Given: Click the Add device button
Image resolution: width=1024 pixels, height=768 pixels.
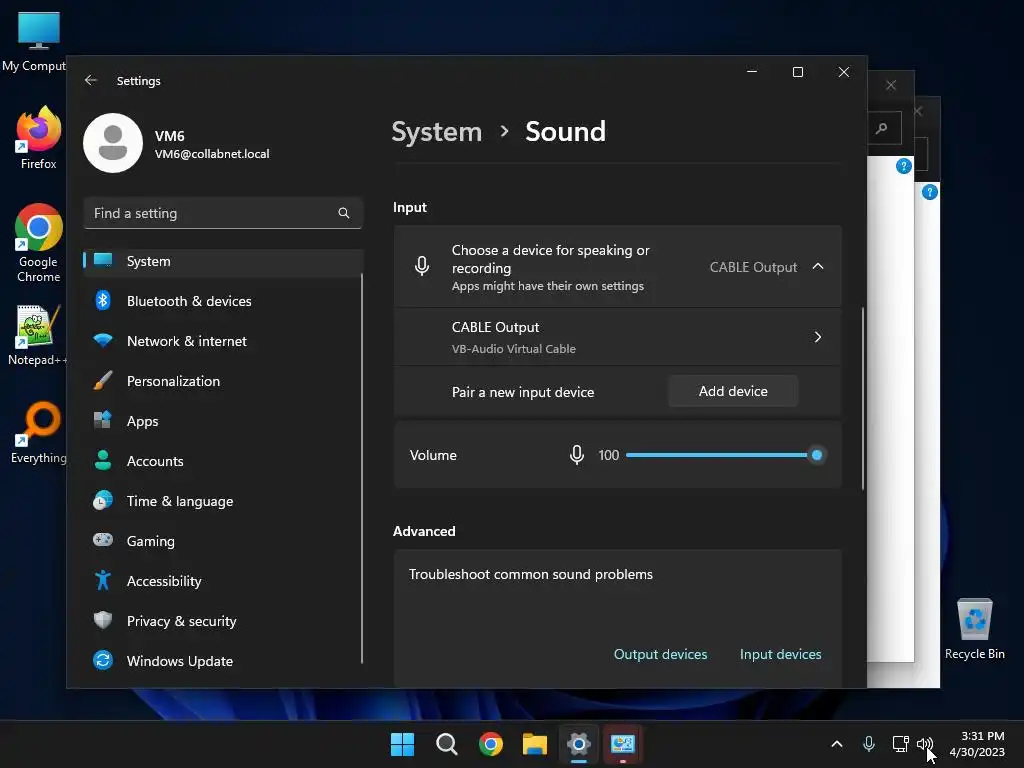Looking at the screenshot, I should point(733,391).
